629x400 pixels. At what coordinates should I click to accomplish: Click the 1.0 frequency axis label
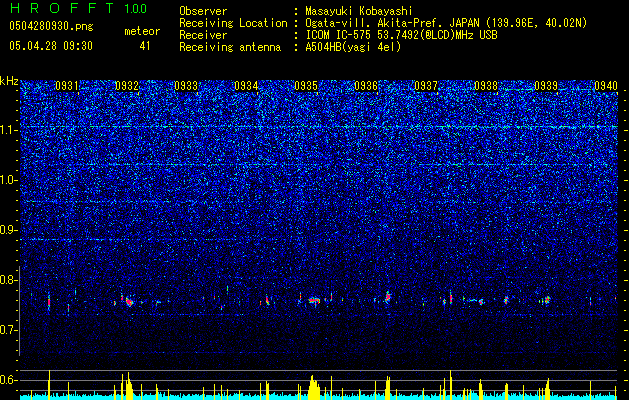(x=9, y=180)
